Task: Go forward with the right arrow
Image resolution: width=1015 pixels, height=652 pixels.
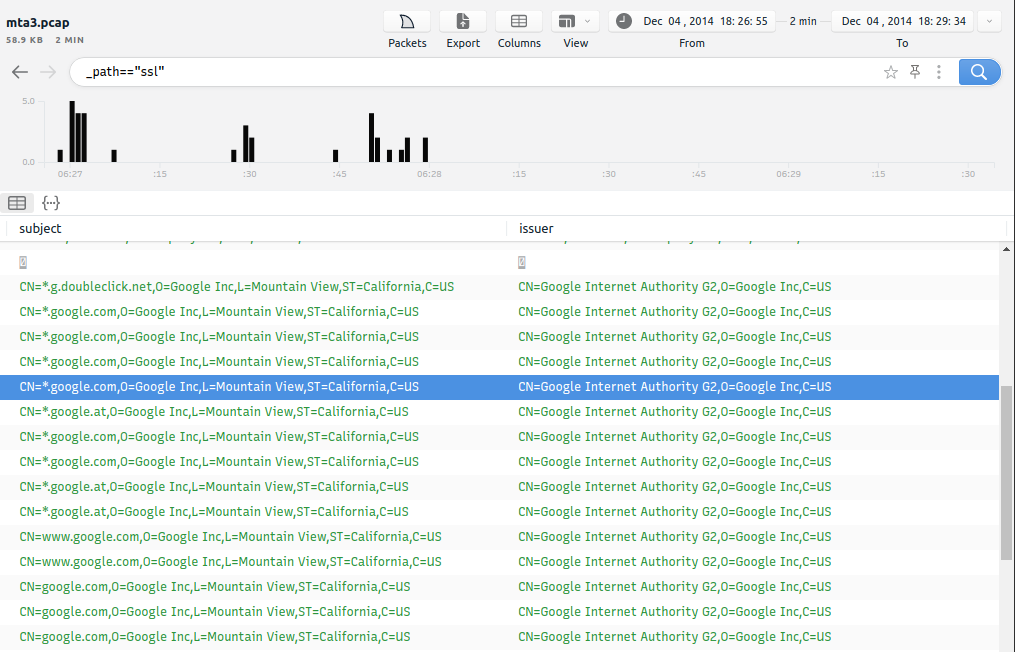Action: click(48, 72)
